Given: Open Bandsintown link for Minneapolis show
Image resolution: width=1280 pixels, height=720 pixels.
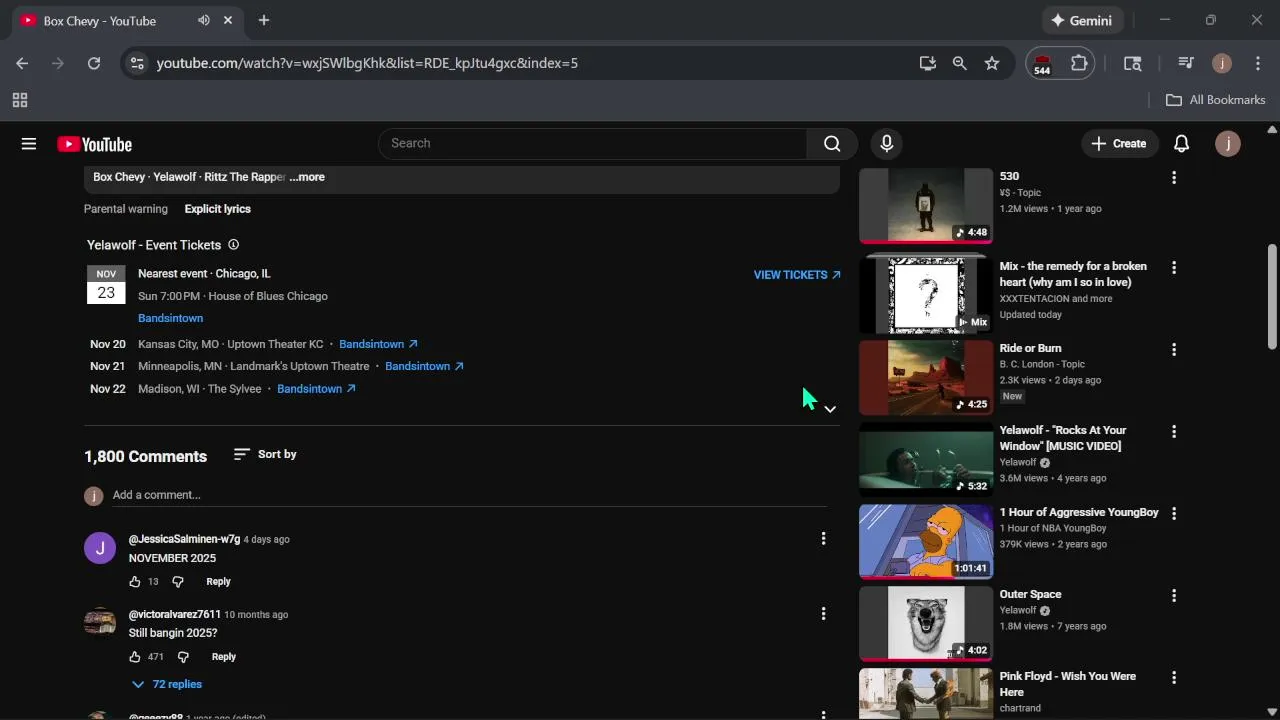Looking at the screenshot, I should [x=424, y=366].
